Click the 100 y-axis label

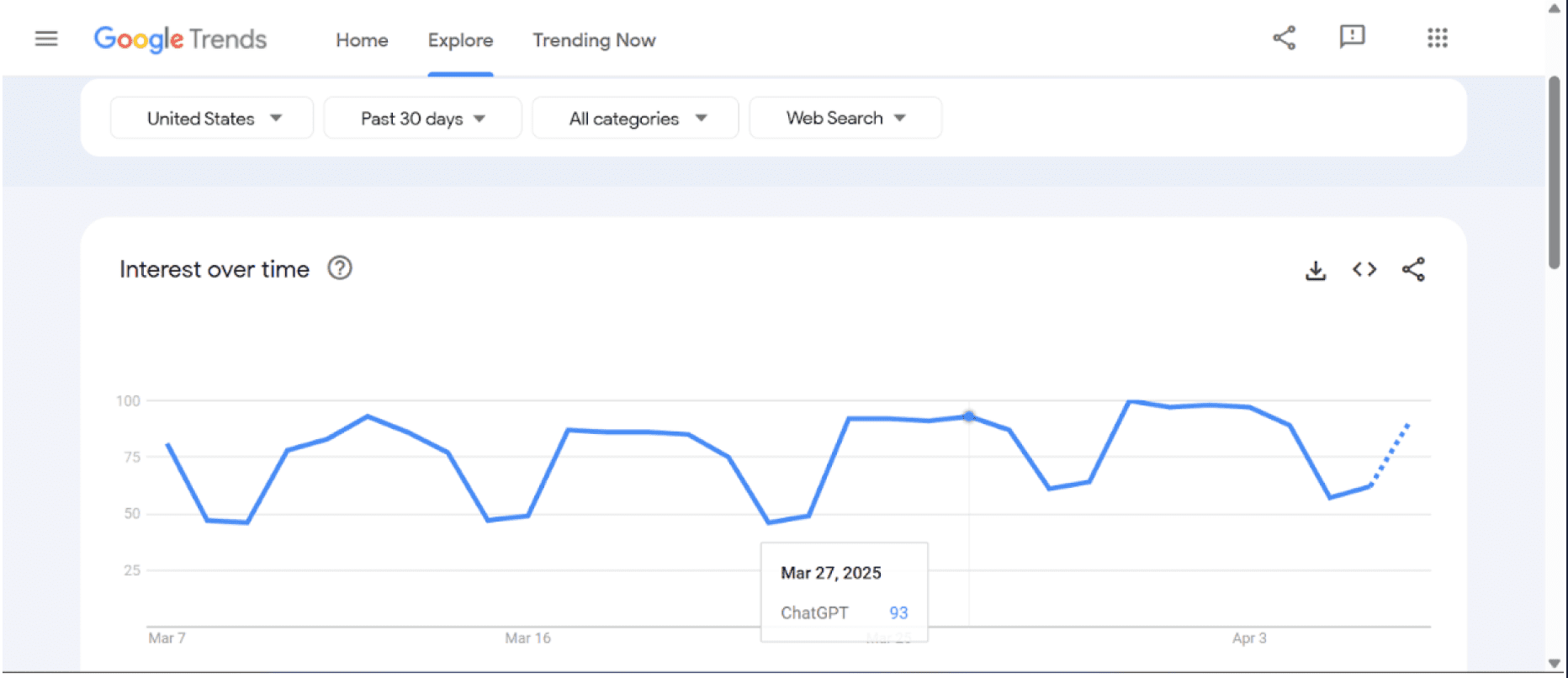[128, 401]
